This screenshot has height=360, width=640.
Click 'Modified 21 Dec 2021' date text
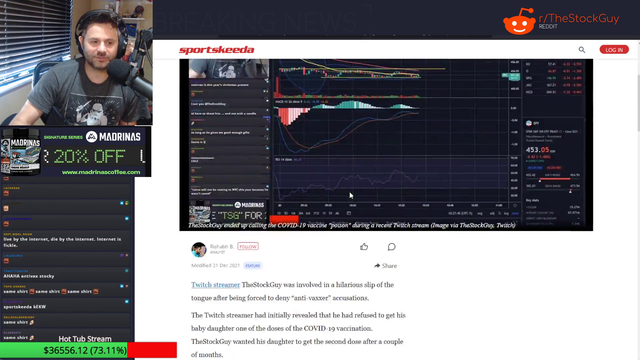216,266
